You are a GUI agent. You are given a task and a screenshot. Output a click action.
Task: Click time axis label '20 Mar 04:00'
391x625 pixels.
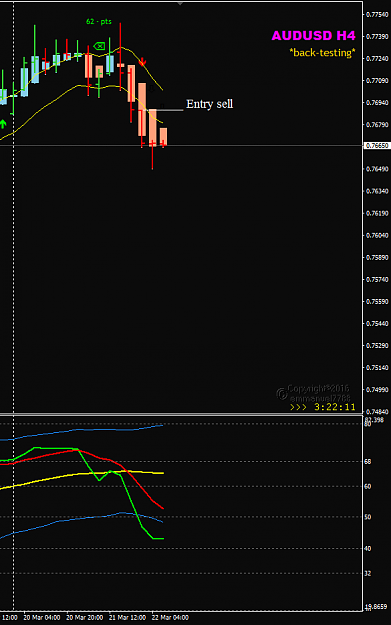[42, 617]
